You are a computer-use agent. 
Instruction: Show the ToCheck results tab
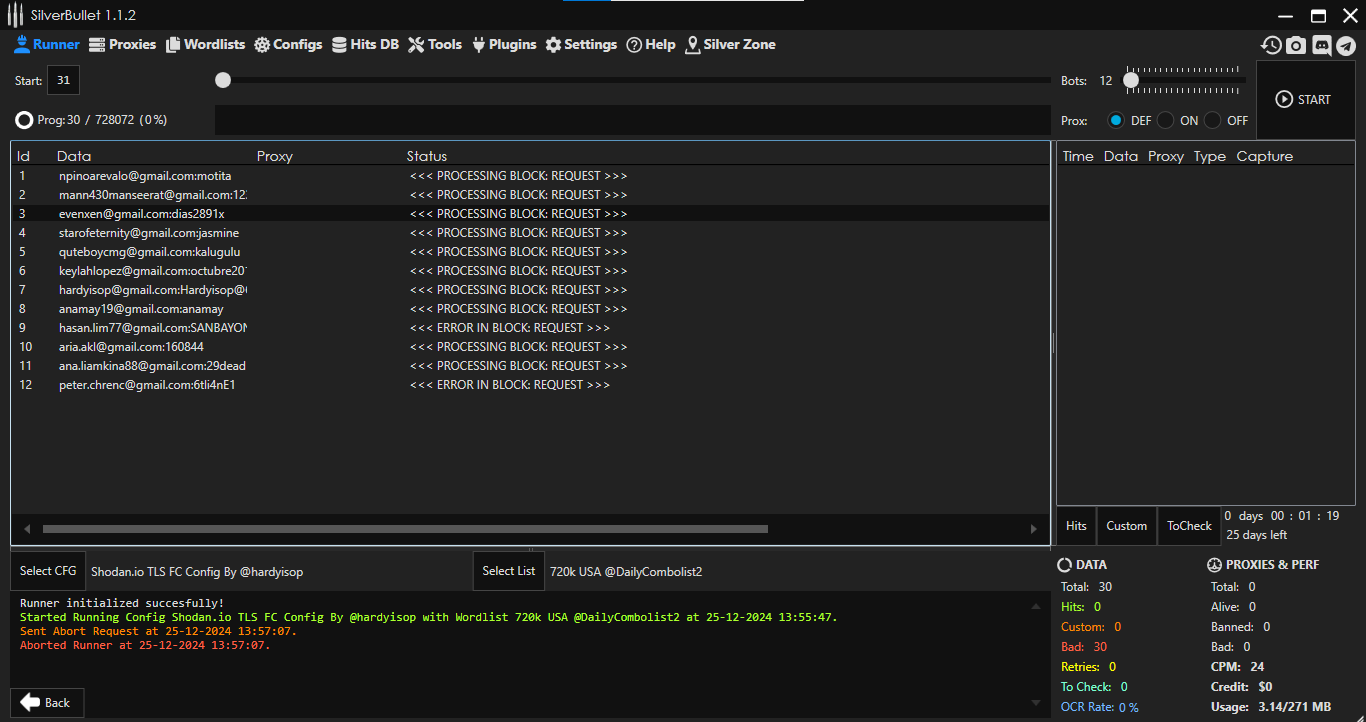click(x=1189, y=526)
